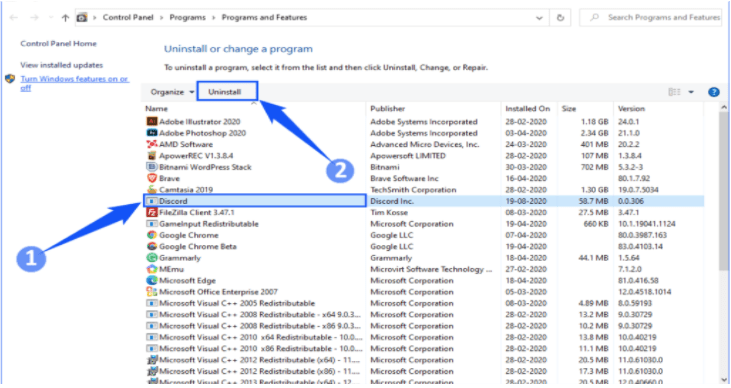Image resolution: width=731 pixels, height=388 pixels.
Task: Click the Search Programs and Features box
Action: (651, 18)
